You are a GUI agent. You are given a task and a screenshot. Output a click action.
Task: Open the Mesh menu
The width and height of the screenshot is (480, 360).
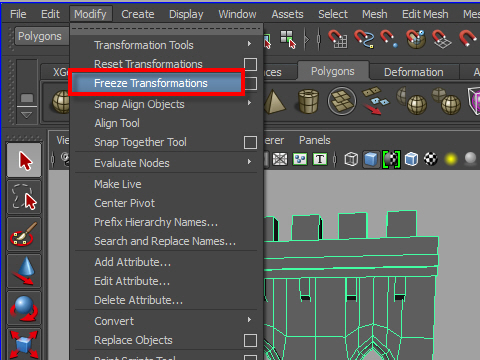[x=375, y=14]
